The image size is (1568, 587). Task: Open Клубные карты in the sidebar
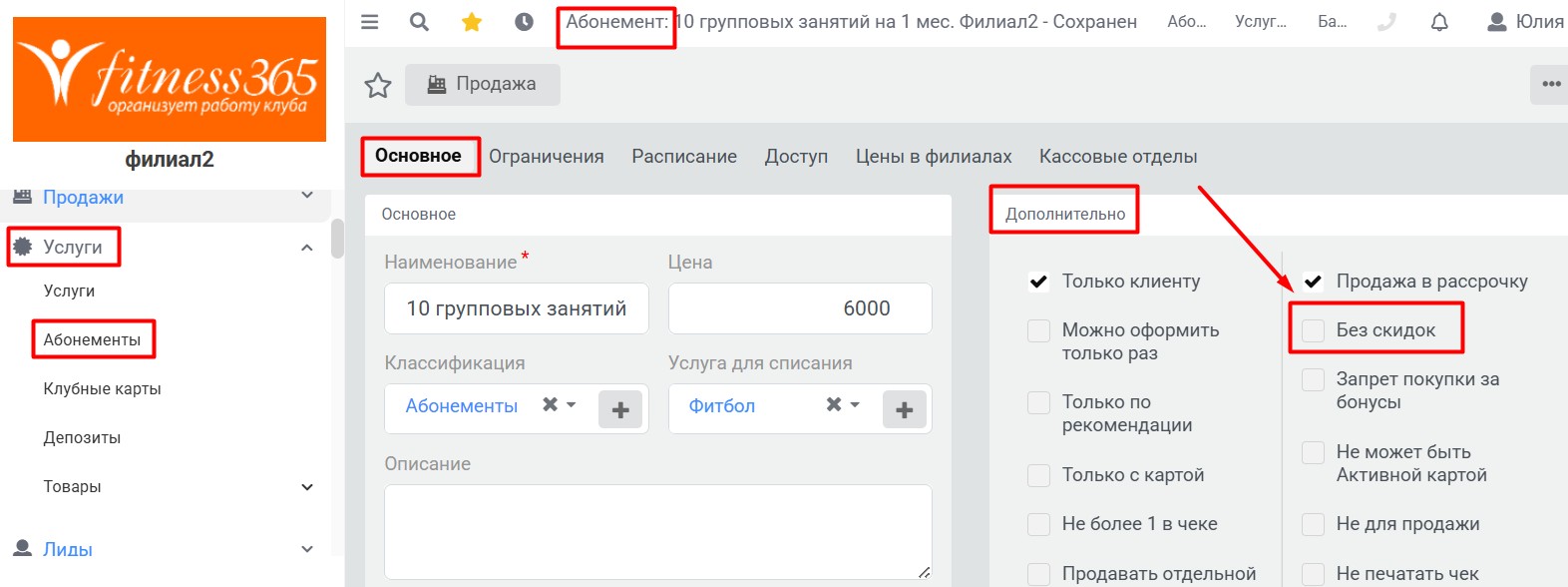(x=102, y=389)
